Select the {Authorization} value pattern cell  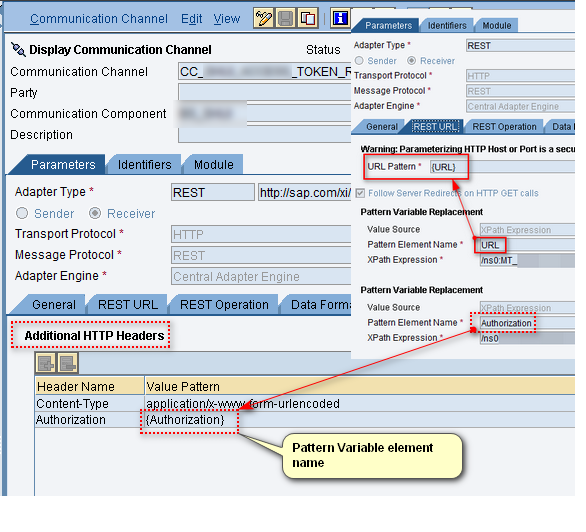pos(360,420)
